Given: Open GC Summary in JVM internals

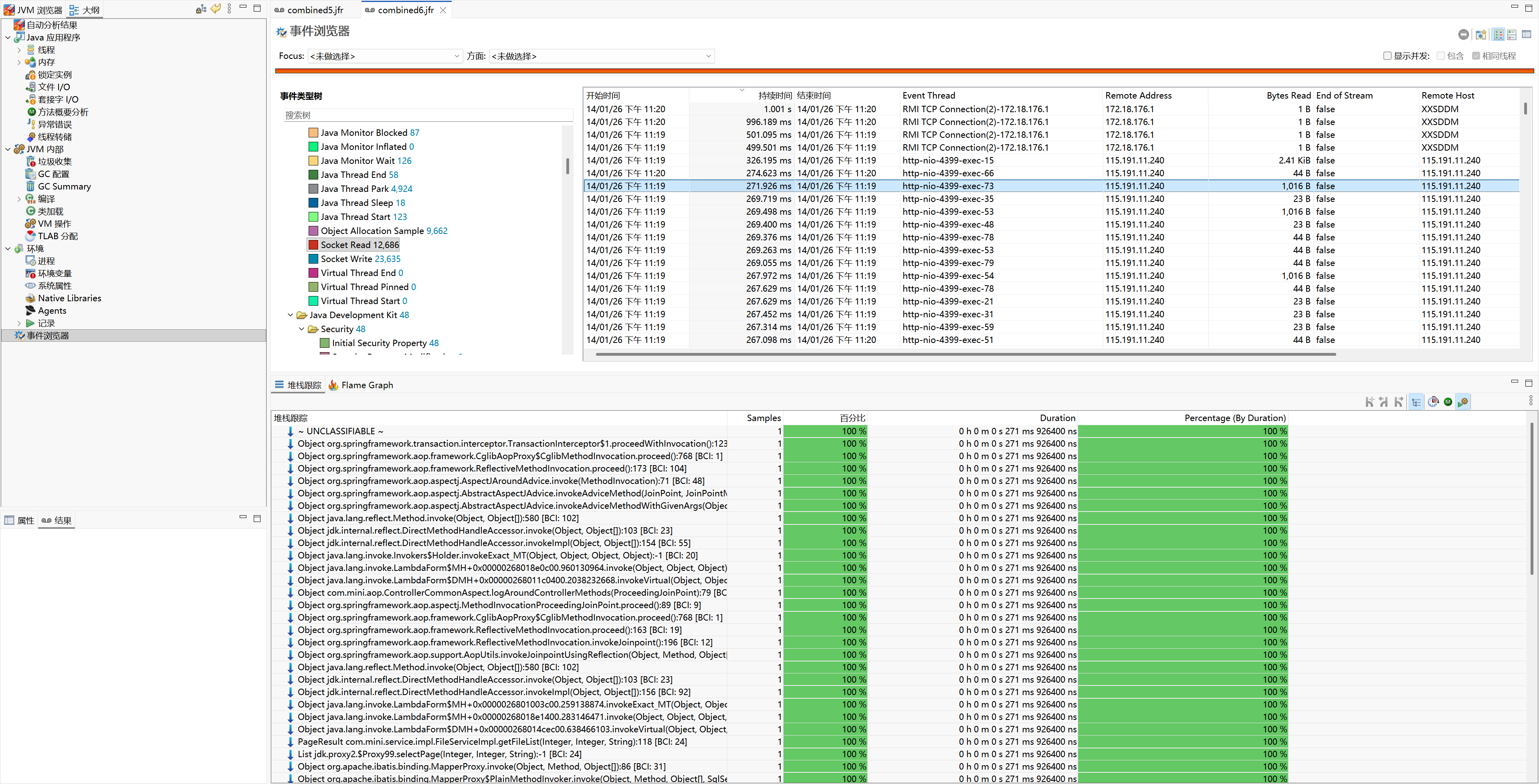Looking at the screenshot, I should click(x=64, y=186).
